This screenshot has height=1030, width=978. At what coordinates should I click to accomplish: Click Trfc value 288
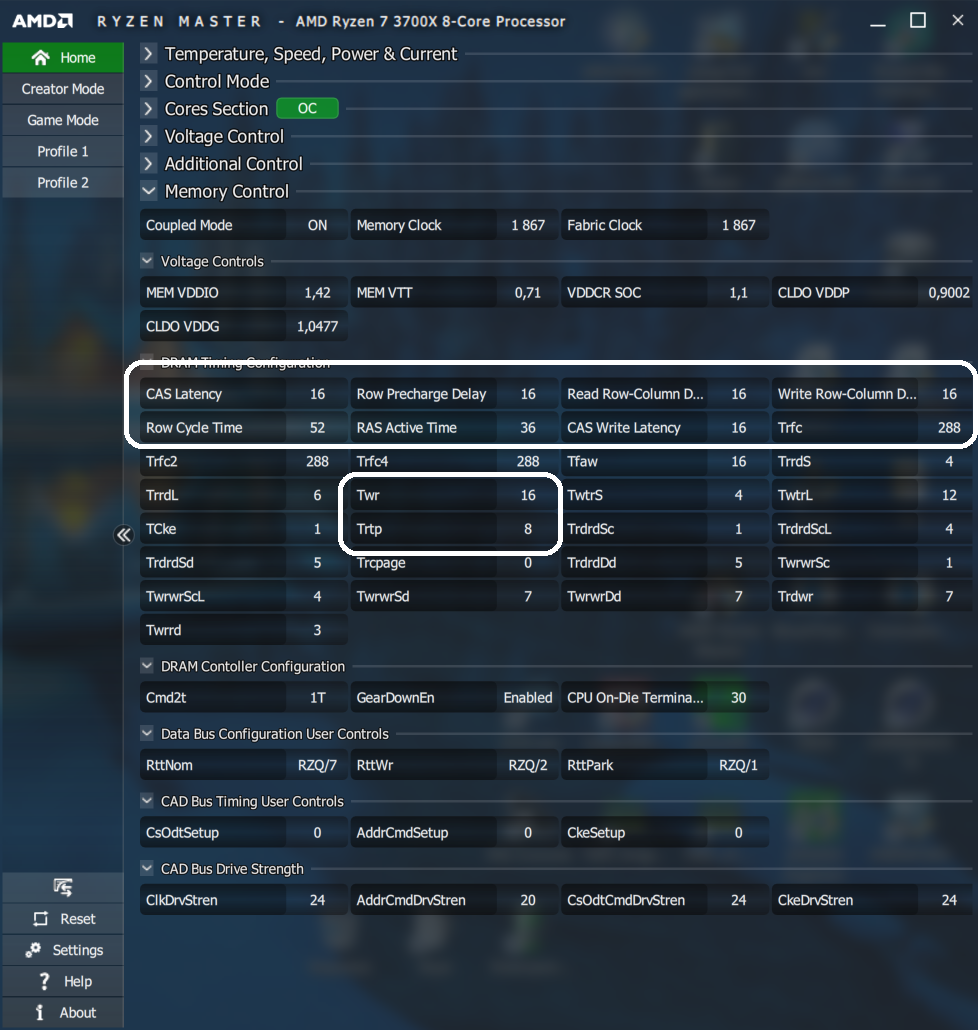(x=948, y=428)
